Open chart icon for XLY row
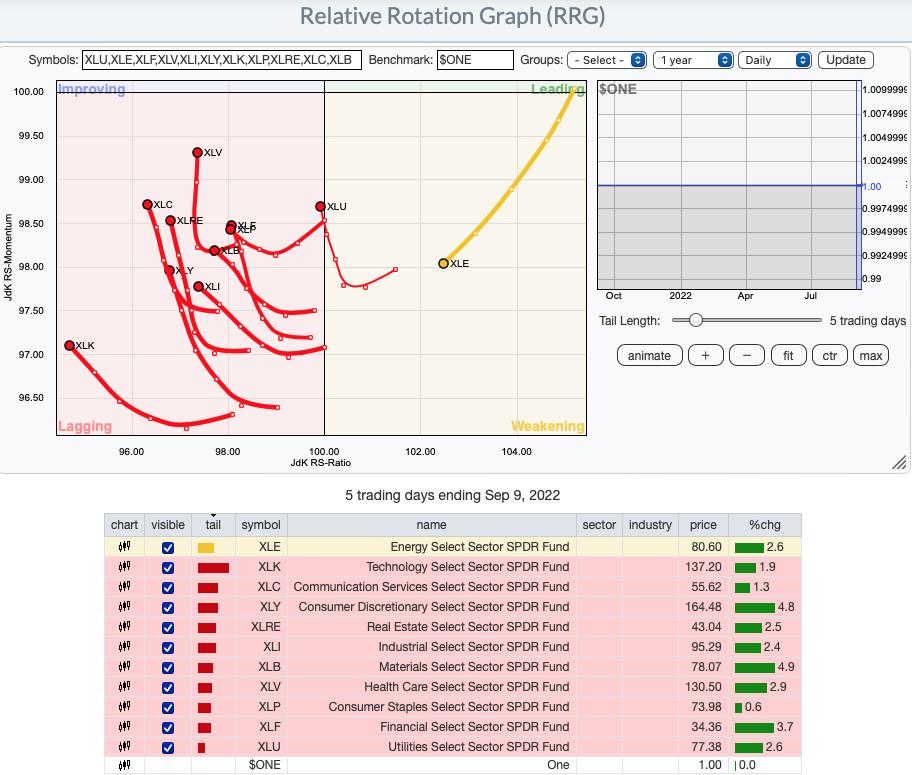Image resolution: width=912 pixels, height=775 pixels. (x=124, y=607)
